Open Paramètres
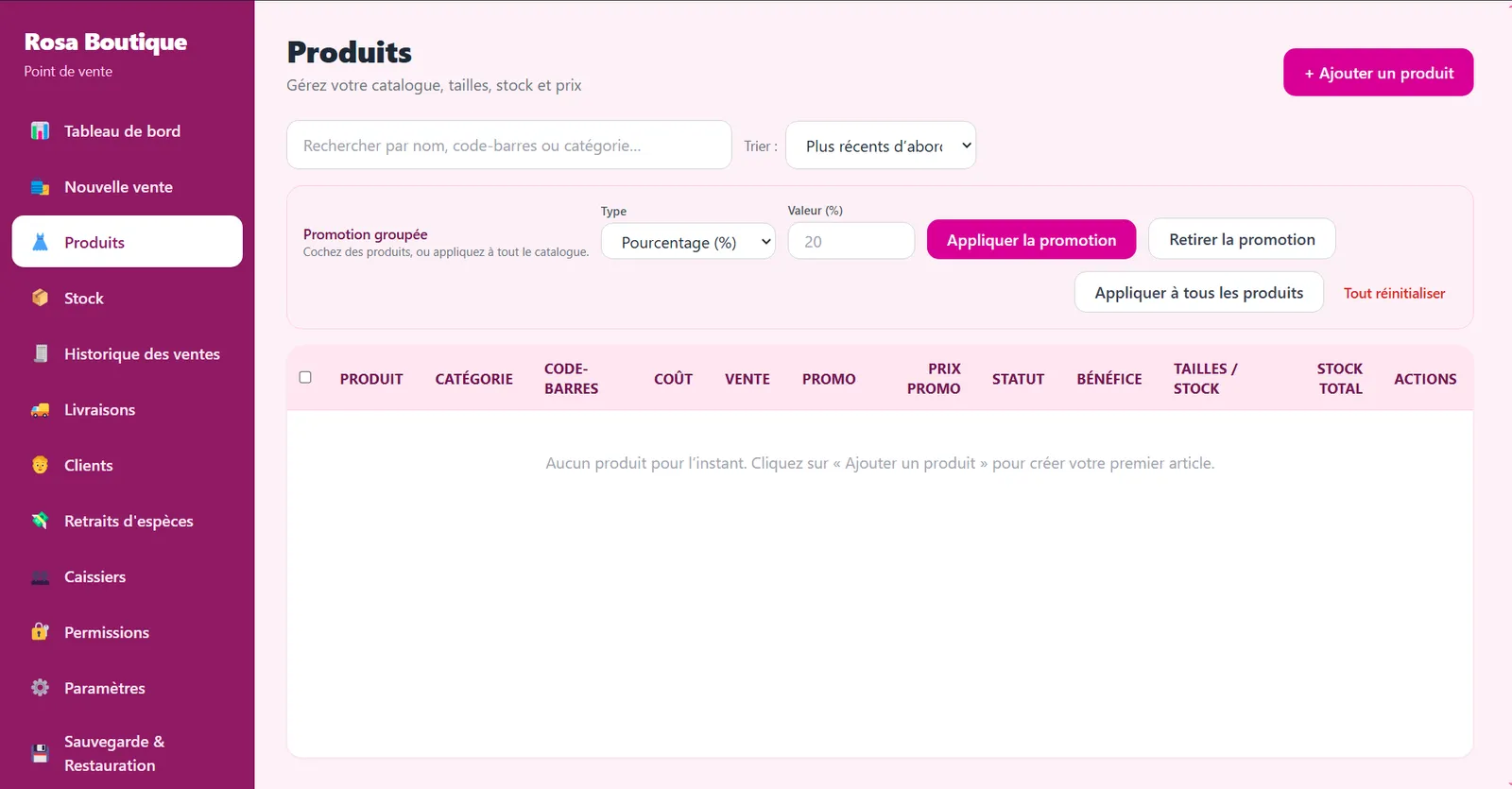1512x789 pixels. [x=128, y=688]
